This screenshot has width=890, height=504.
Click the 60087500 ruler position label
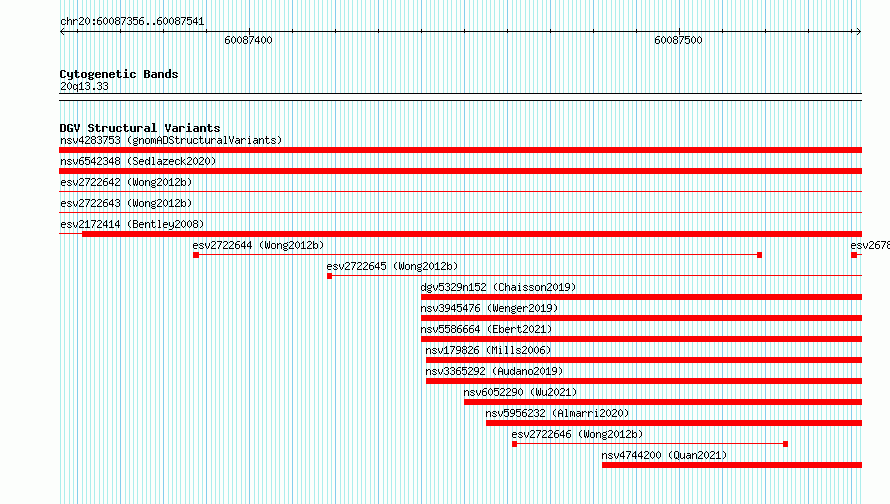(x=678, y=40)
